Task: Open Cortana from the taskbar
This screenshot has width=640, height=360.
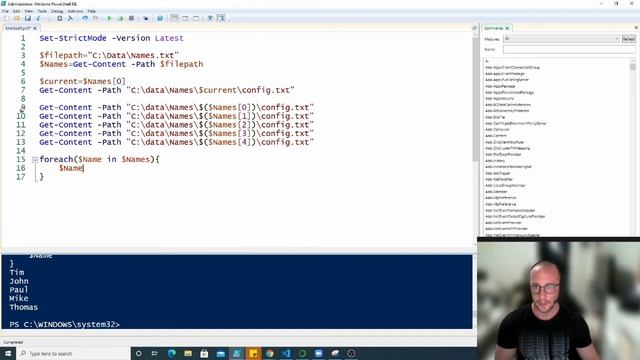Action: (x=138, y=353)
